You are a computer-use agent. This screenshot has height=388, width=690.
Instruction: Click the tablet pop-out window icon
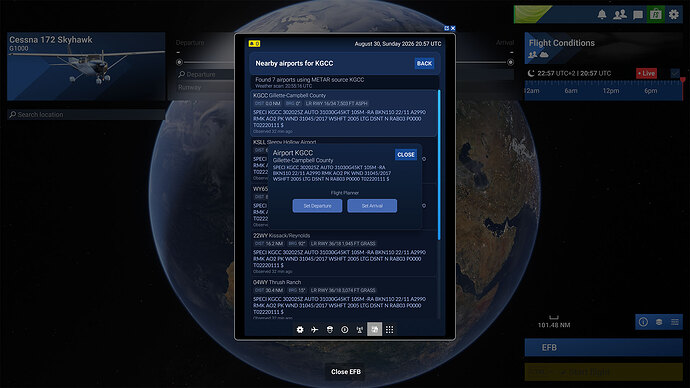point(447,28)
